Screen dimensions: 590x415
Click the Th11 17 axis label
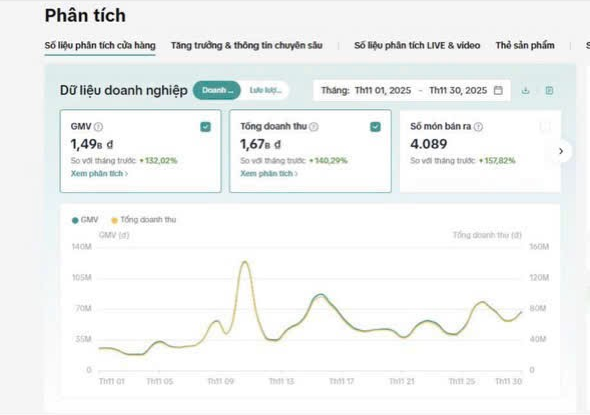(342, 382)
